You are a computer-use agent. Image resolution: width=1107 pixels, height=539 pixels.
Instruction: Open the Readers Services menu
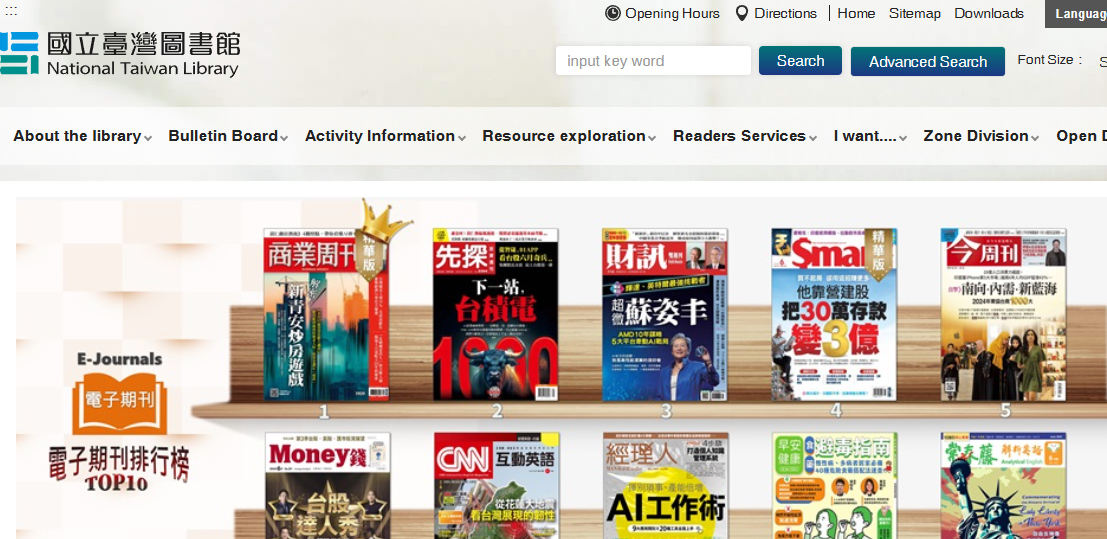tap(744, 136)
